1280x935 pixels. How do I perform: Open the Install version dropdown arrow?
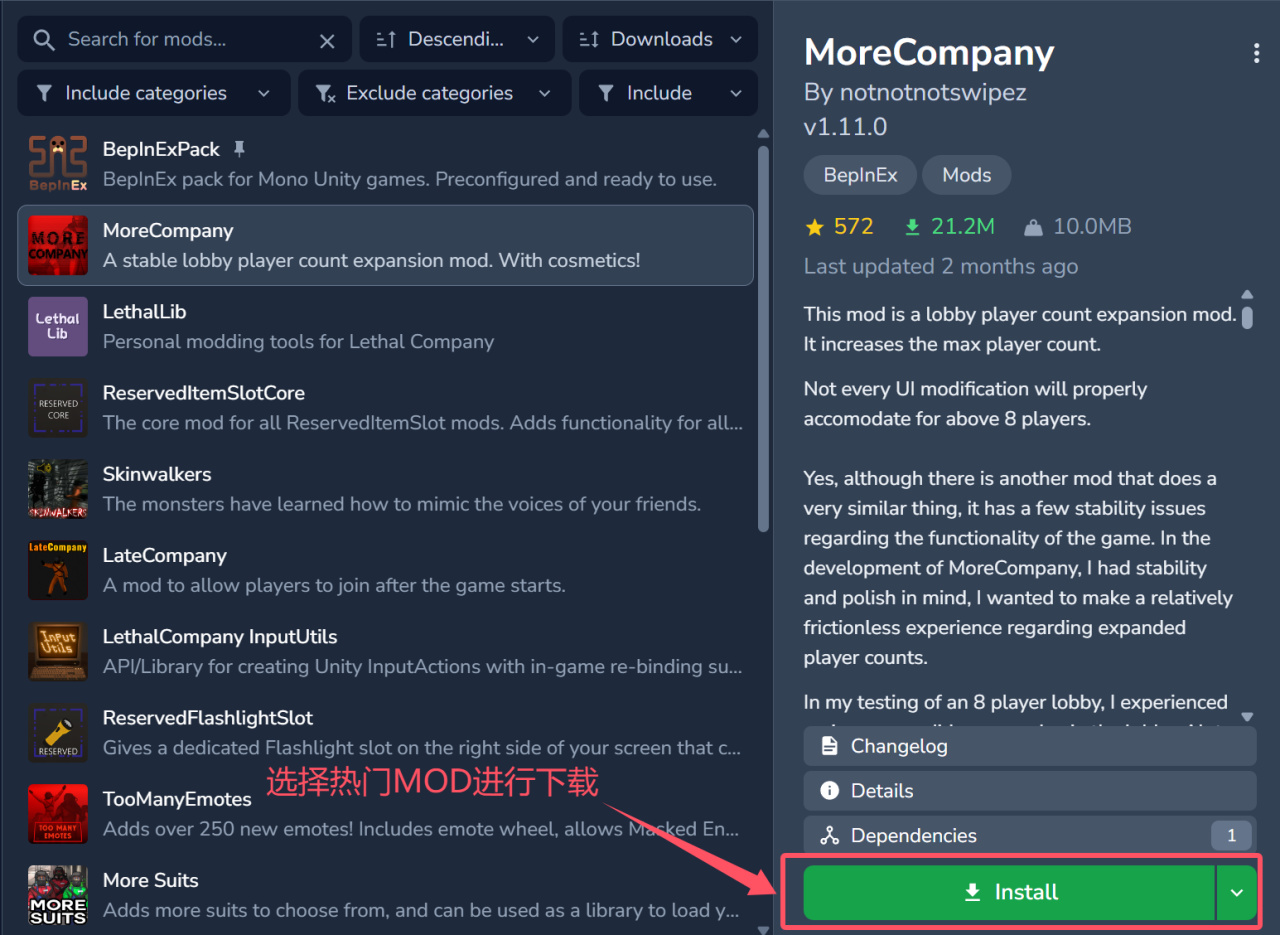point(1237,892)
